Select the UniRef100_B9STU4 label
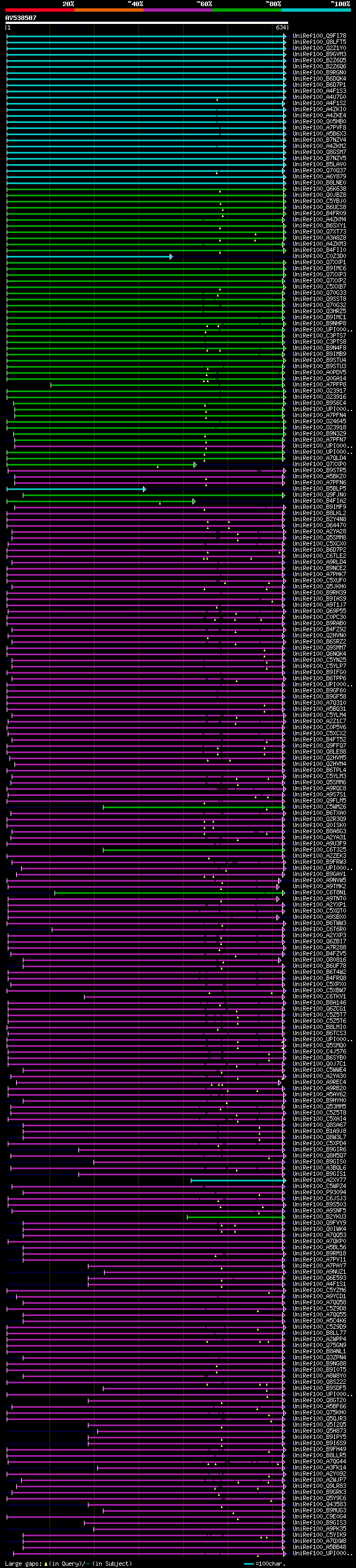The height and width of the screenshot is (1568, 356). tap(319, 360)
